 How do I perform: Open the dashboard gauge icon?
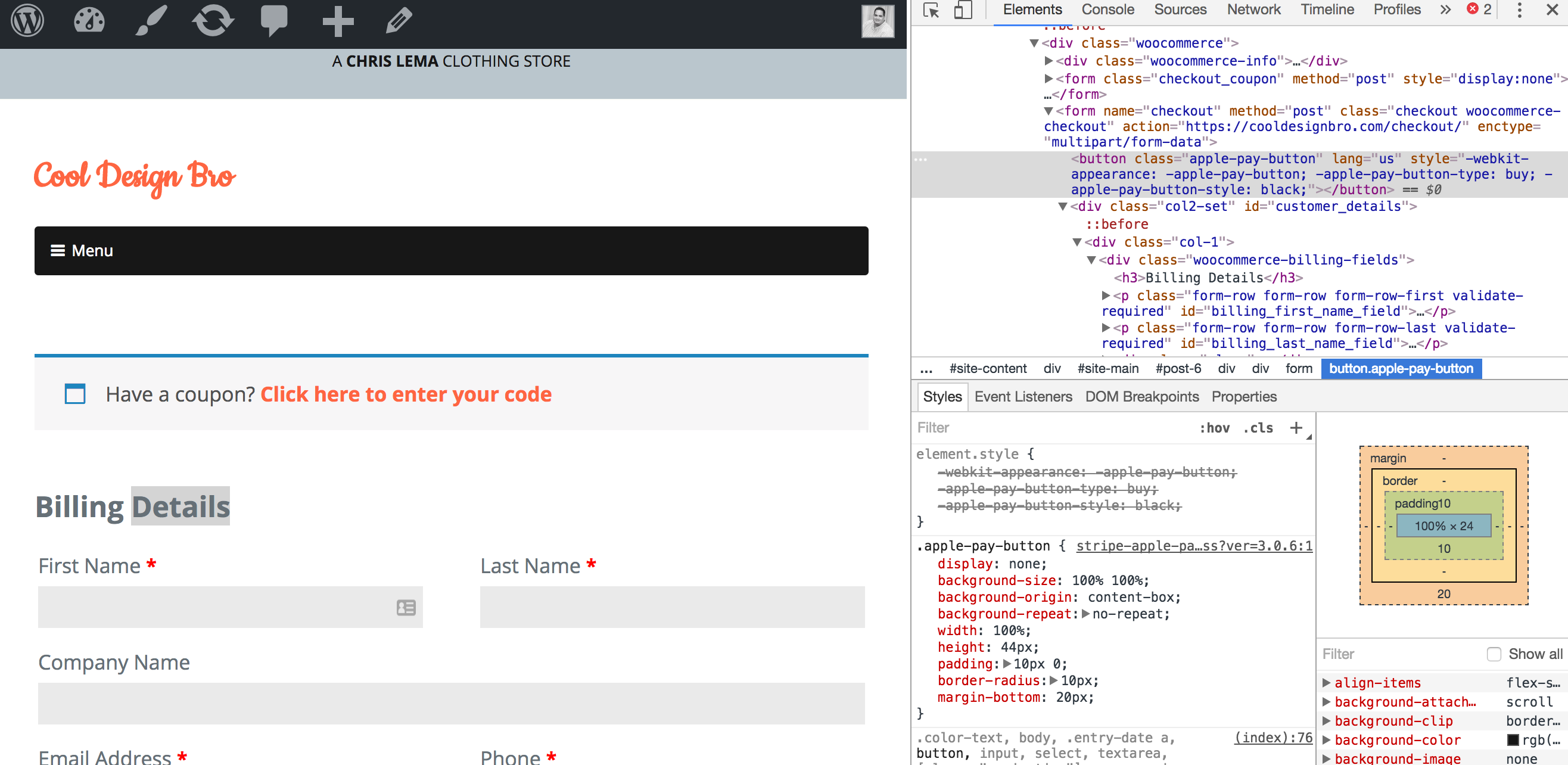click(x=89, y=21)
